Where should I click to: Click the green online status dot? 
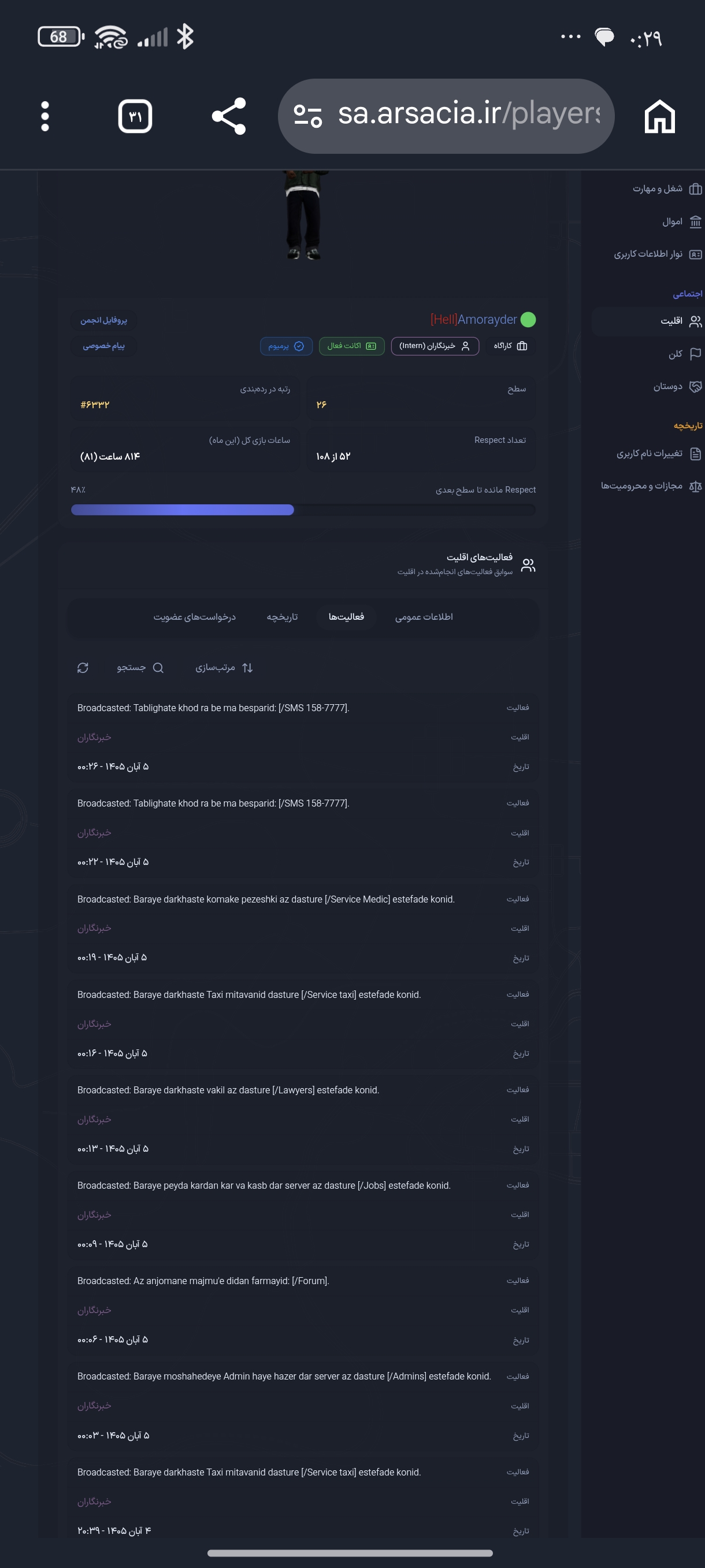pos(528,320)
